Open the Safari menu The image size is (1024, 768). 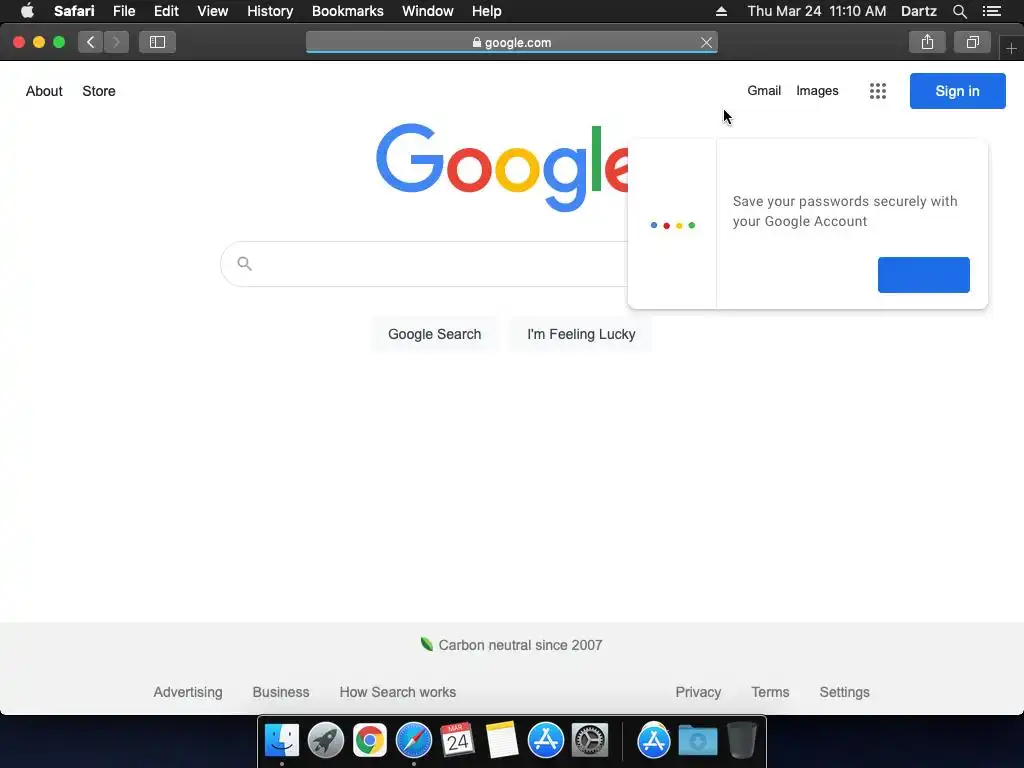(74, 11)
